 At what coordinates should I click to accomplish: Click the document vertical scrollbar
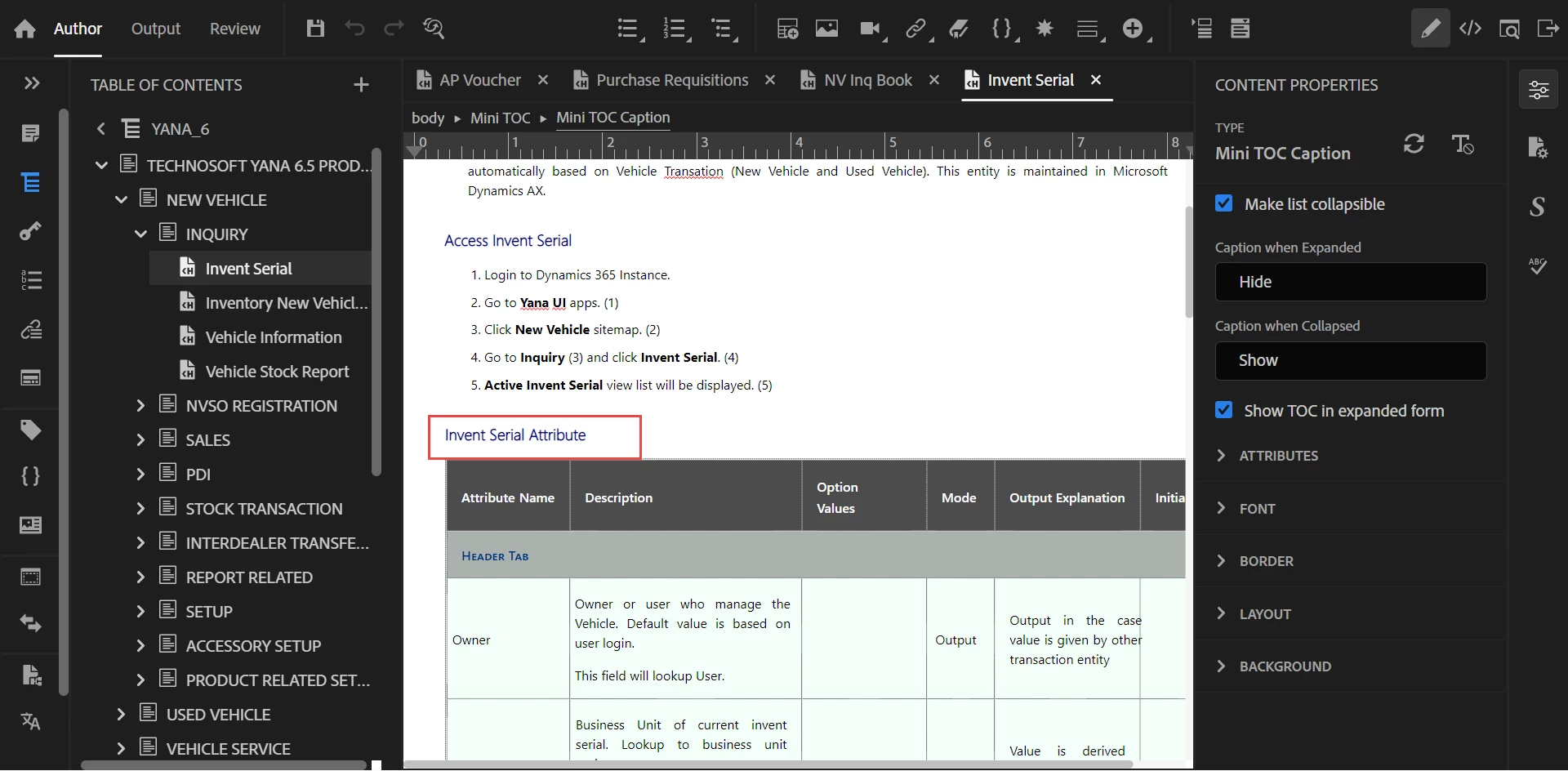click(x=1189, y=261)
